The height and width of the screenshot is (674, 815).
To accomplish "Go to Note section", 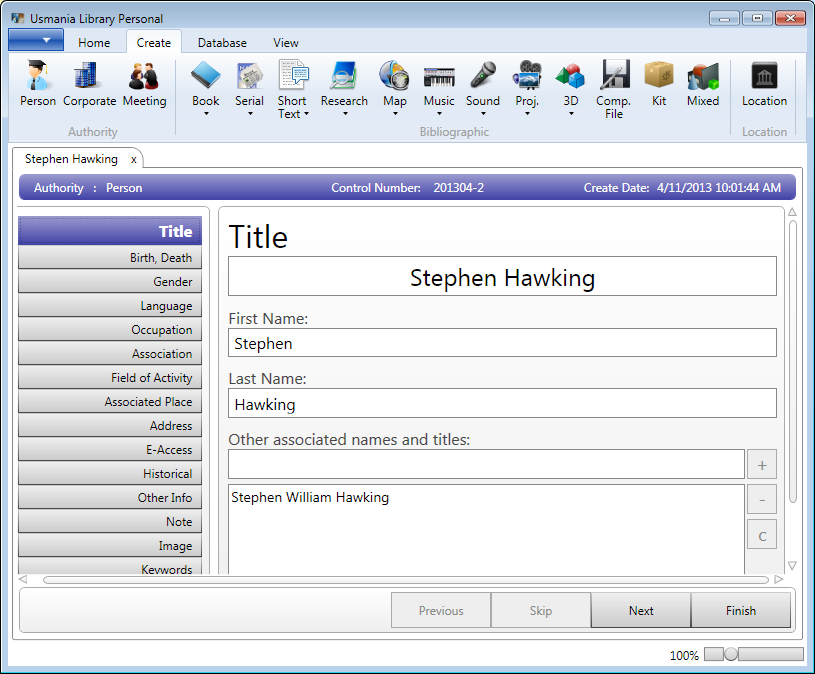I will click(110, 521).
